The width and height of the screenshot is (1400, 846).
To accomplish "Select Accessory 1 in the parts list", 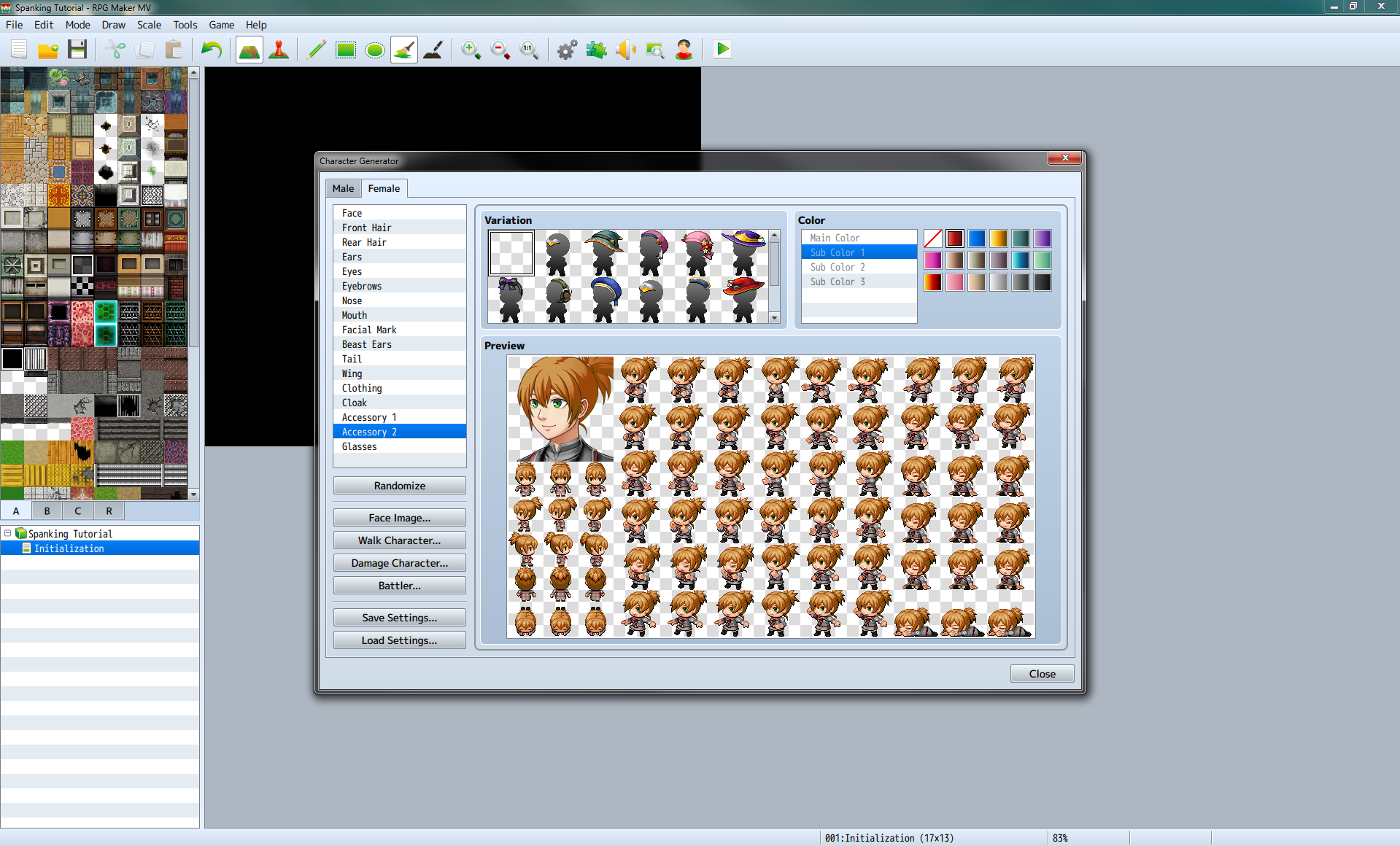I will 400,417.
